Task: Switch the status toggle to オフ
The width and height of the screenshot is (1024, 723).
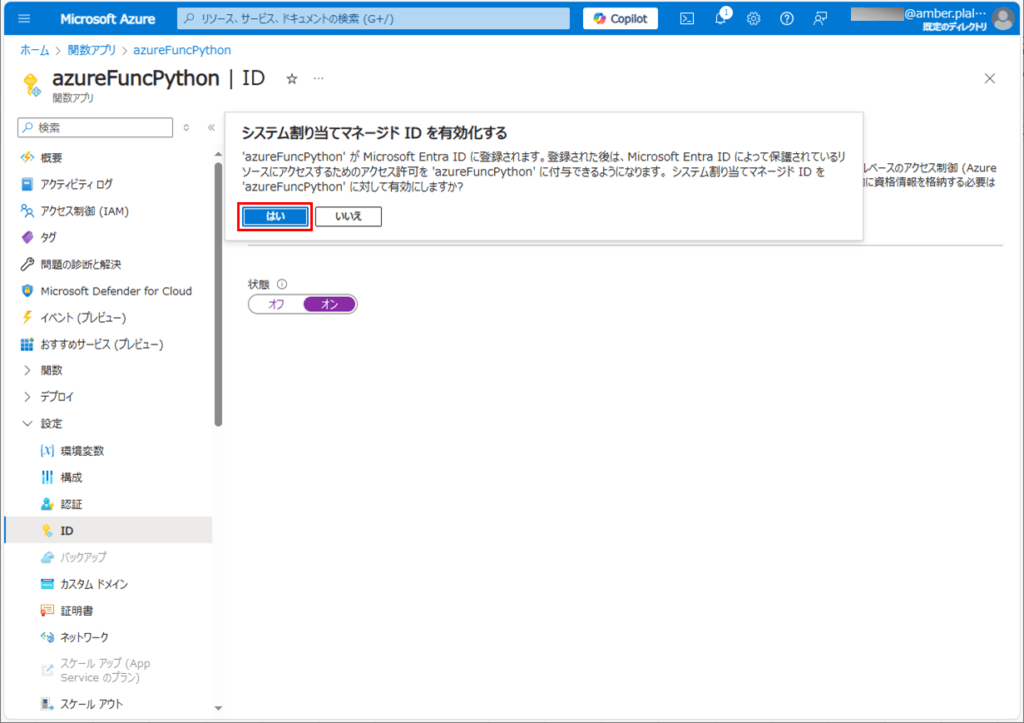Action: [x=277, y=304]
